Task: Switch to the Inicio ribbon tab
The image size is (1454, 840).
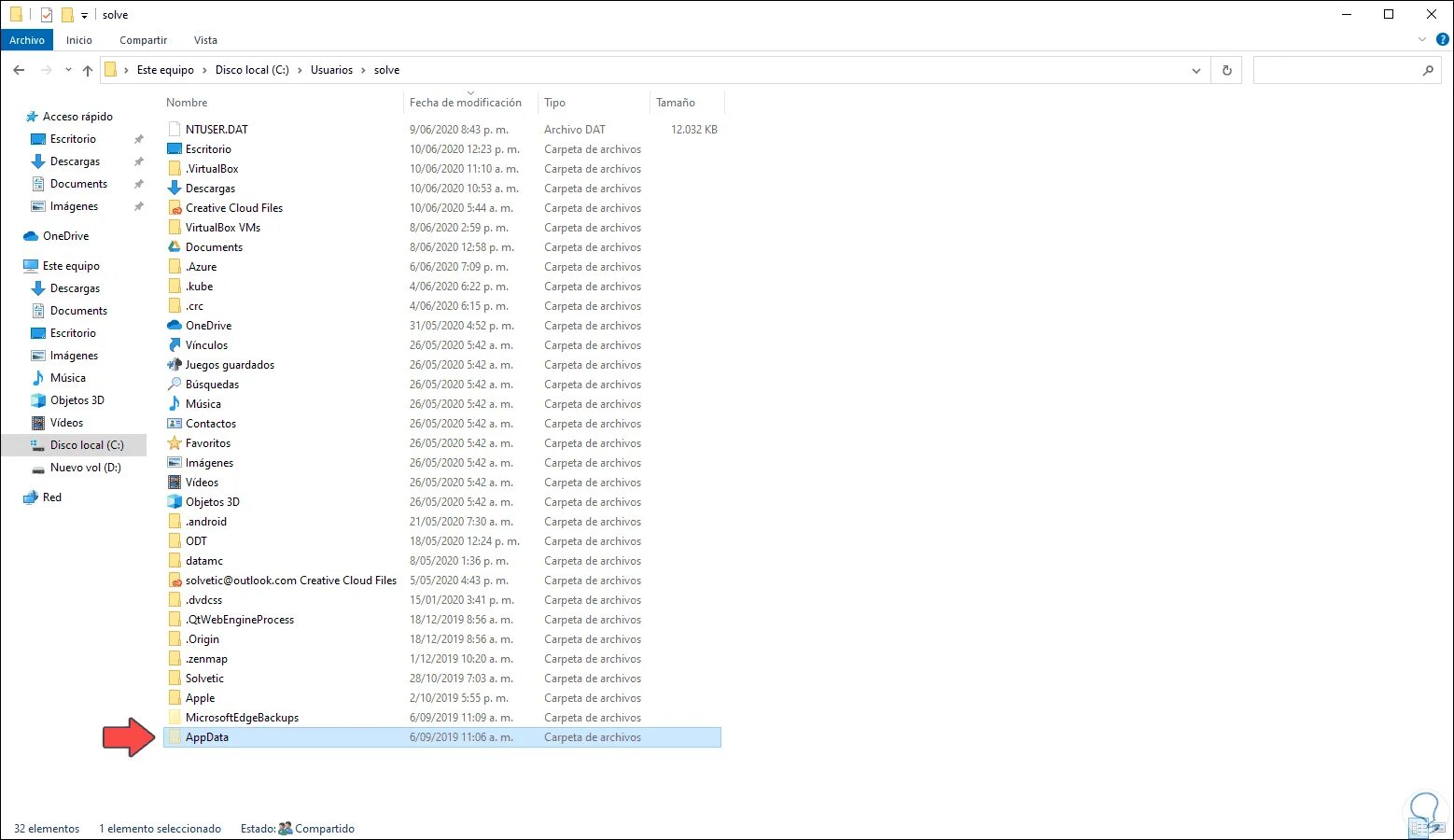Action: [x=79, y=40]
